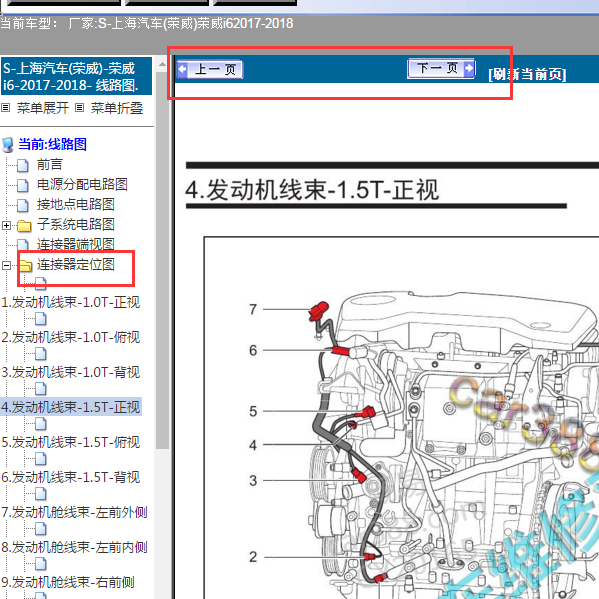Open 8.发动机舱线束-左前内侧
Viewport: 599px width, 599px height.
[74, 547]
